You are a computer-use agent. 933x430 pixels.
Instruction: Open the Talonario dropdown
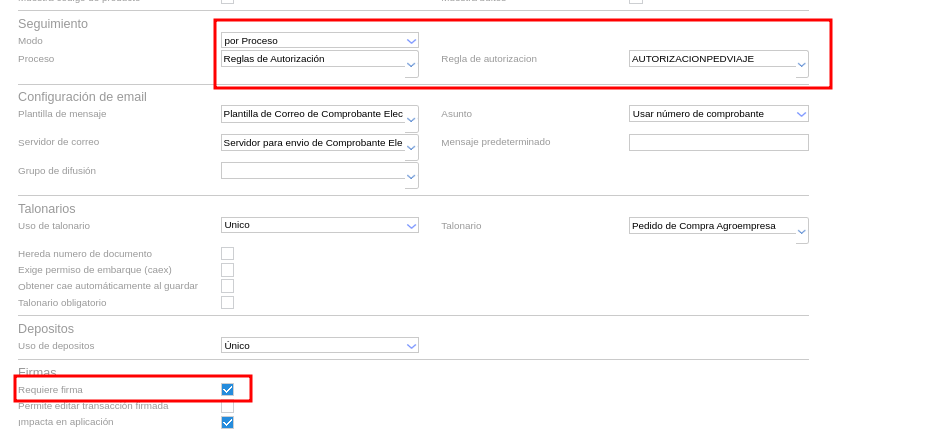coord(801,233)
